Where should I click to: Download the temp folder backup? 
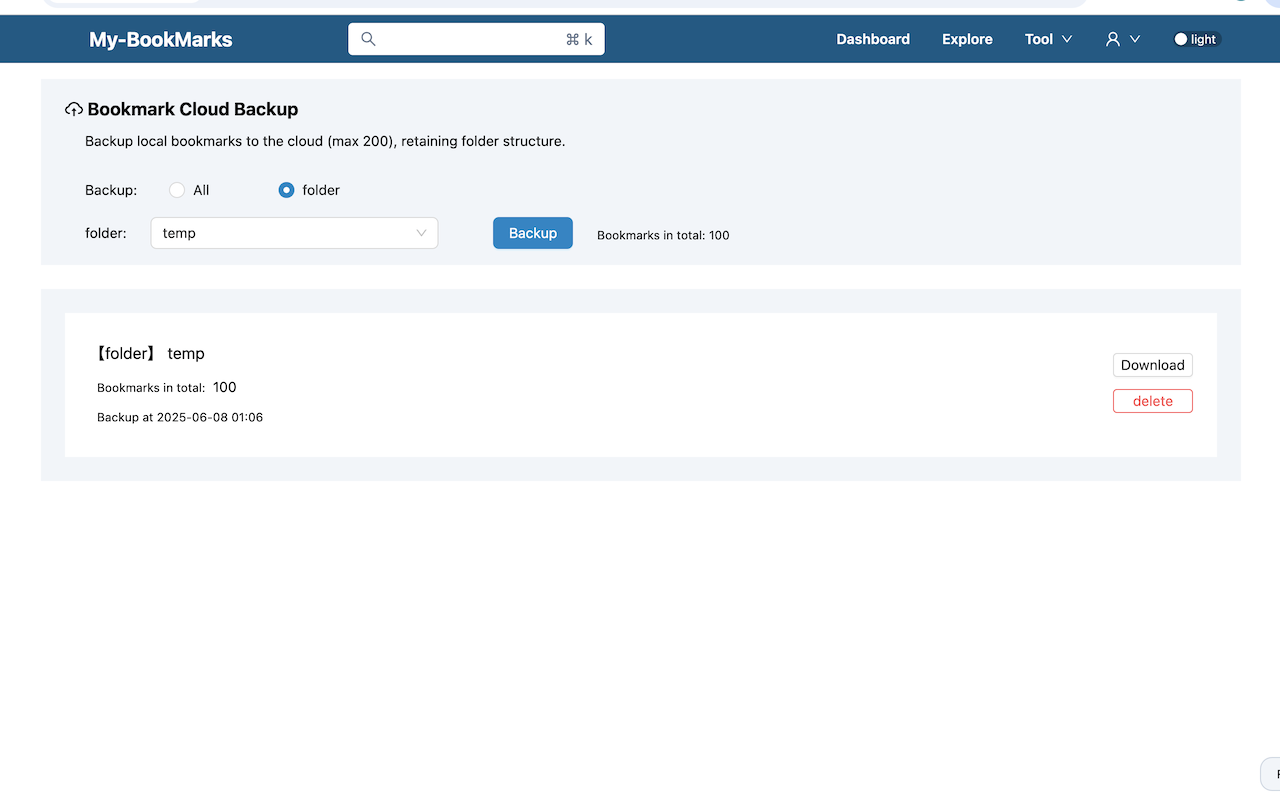[x=1153, y=365]
